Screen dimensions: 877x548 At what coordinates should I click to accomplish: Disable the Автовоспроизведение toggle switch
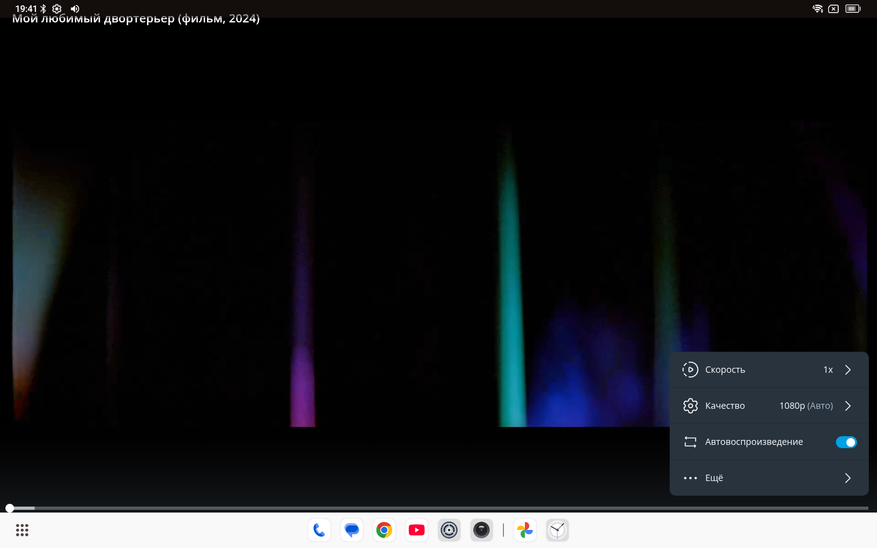coord(846,442)
